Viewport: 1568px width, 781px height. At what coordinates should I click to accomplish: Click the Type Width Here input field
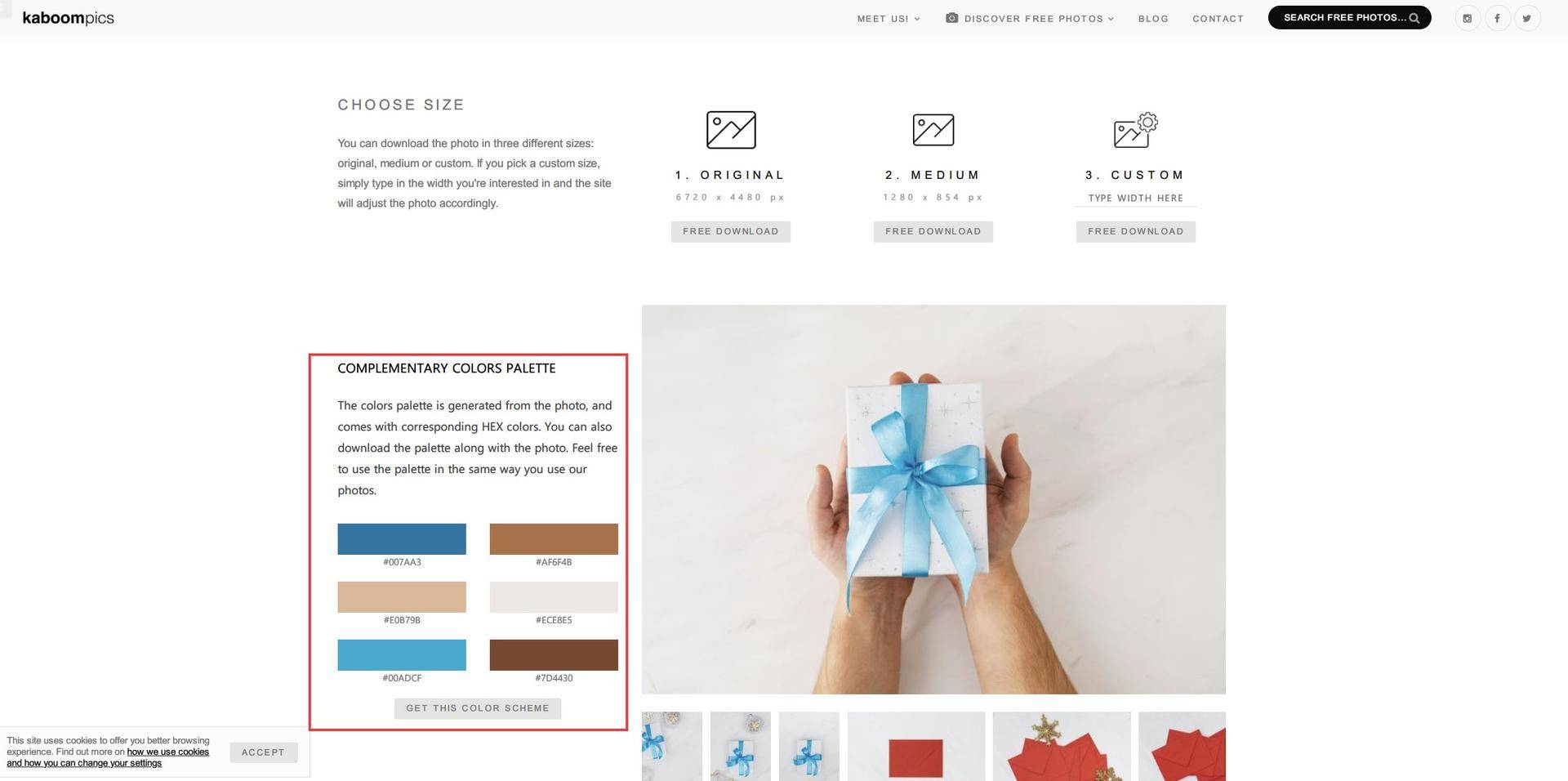tap(1136, 199)
